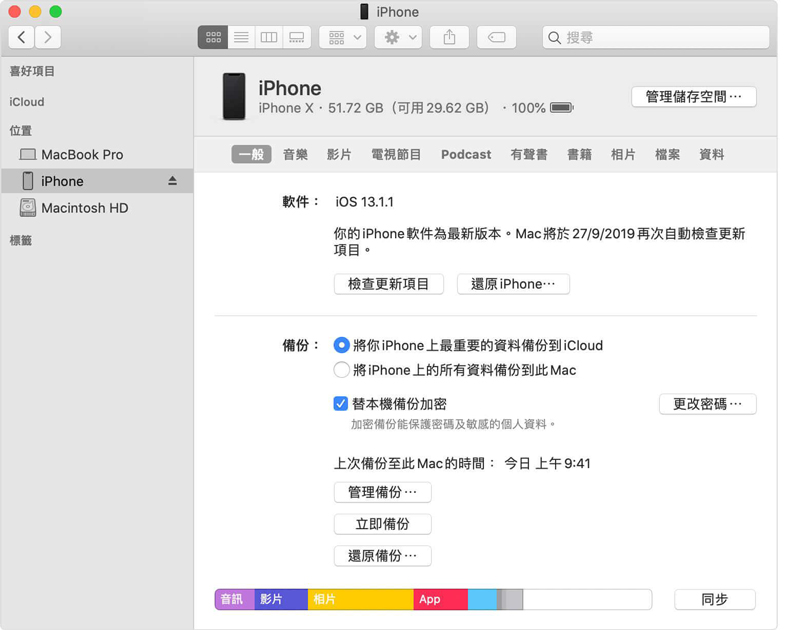Viewport: 800px width, 630px height.
Task: Click the yellow 相片 storage bar segment
Action: tap(360, 599)
